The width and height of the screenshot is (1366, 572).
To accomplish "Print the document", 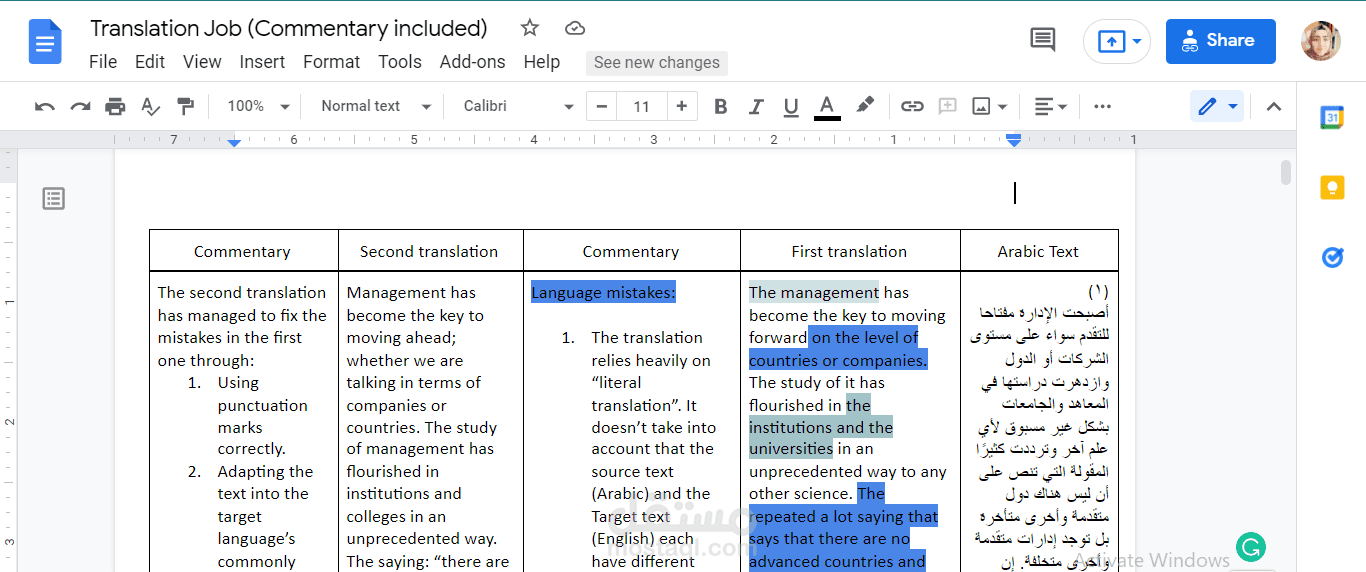I will click(x=115, y=106).
